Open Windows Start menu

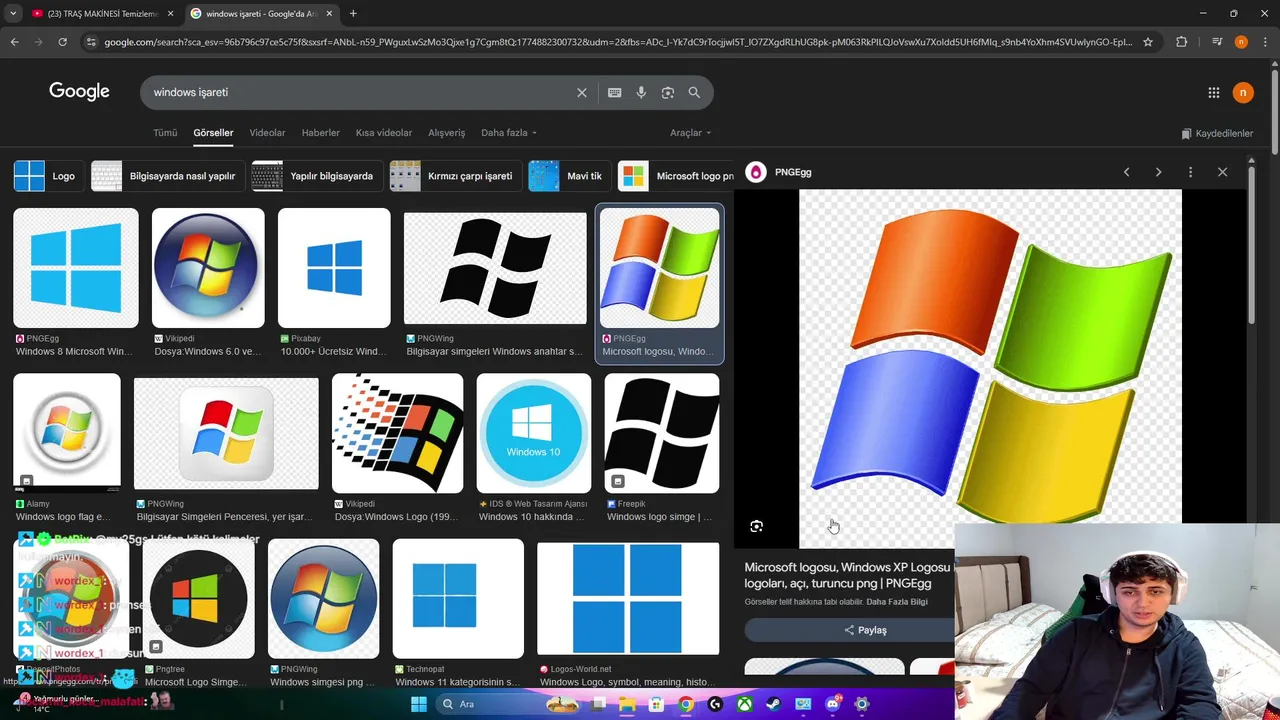(419, 704)
